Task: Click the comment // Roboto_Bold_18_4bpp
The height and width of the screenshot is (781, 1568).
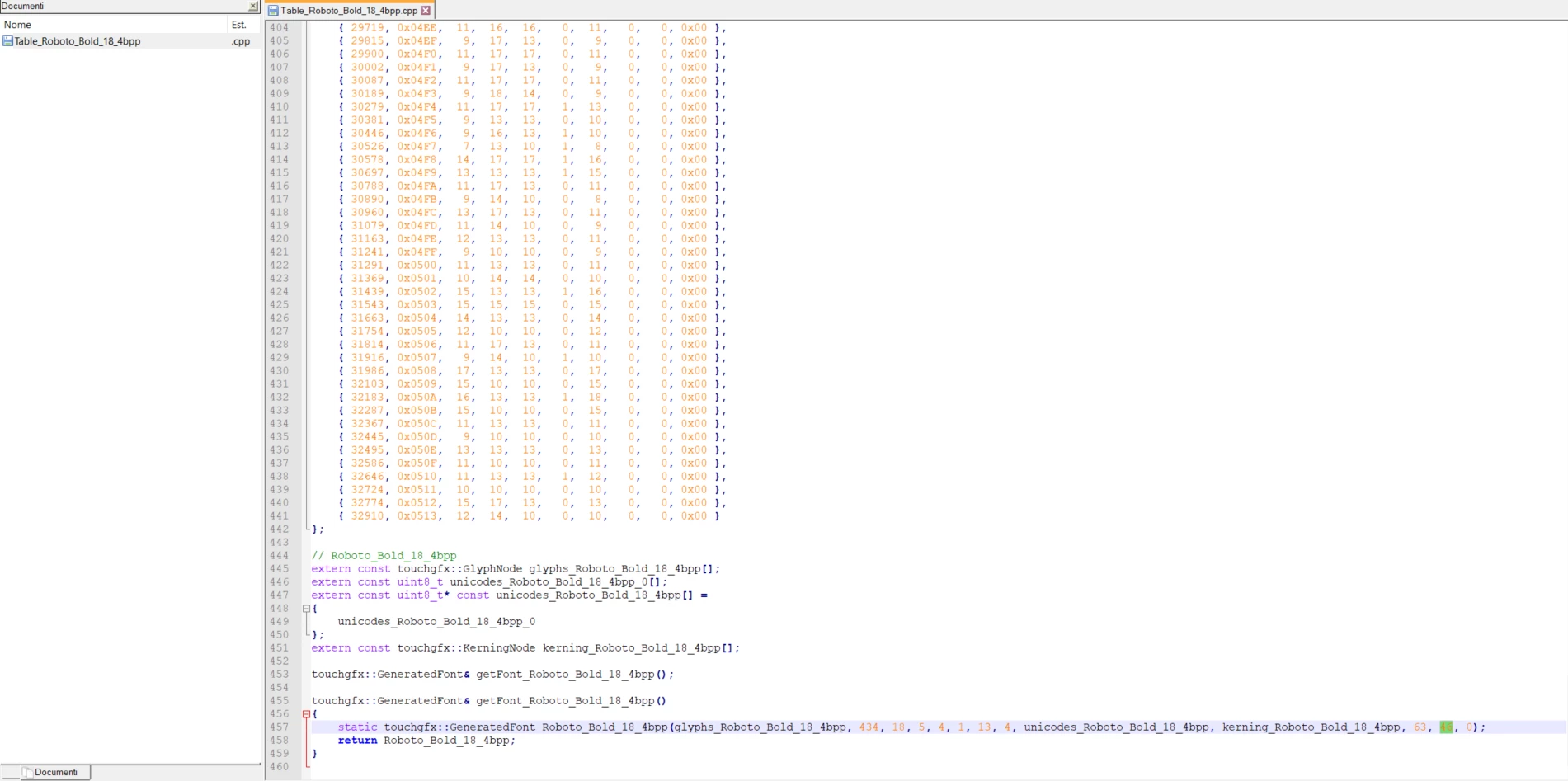Action: pos(384,556)
